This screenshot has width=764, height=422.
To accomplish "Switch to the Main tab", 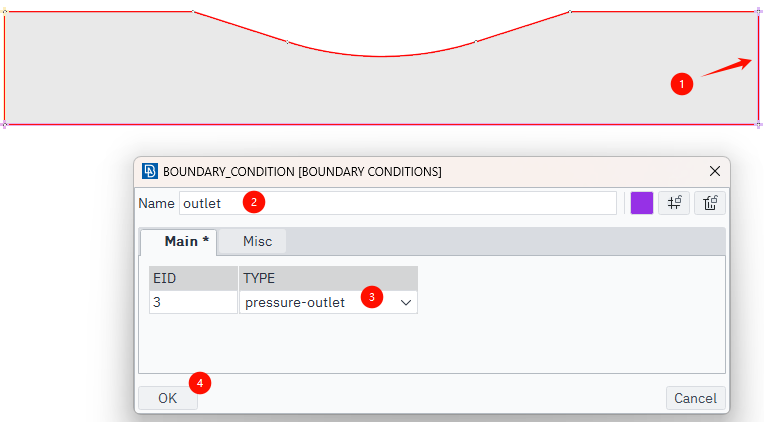I will (x=178, y=241).
